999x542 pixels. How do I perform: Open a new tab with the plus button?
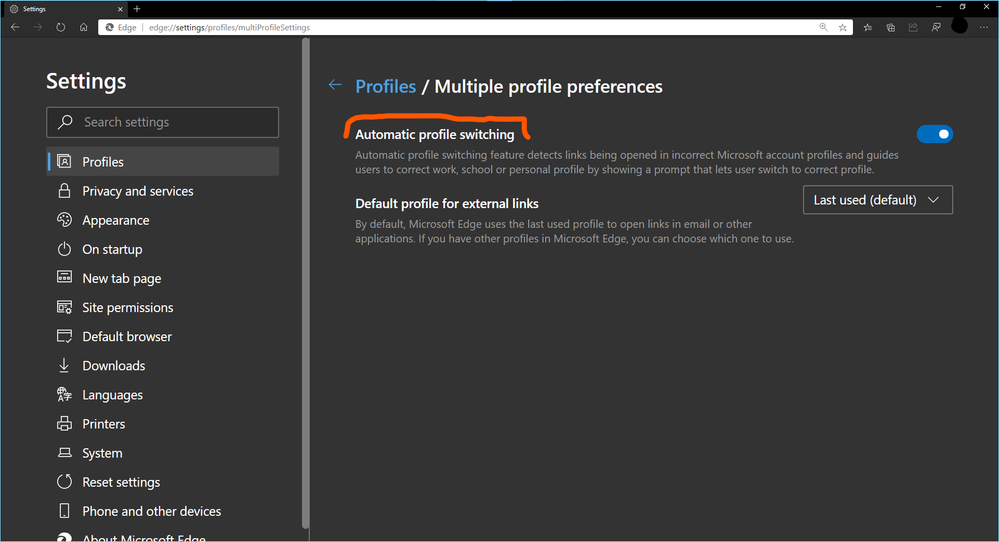click(136, 9)
